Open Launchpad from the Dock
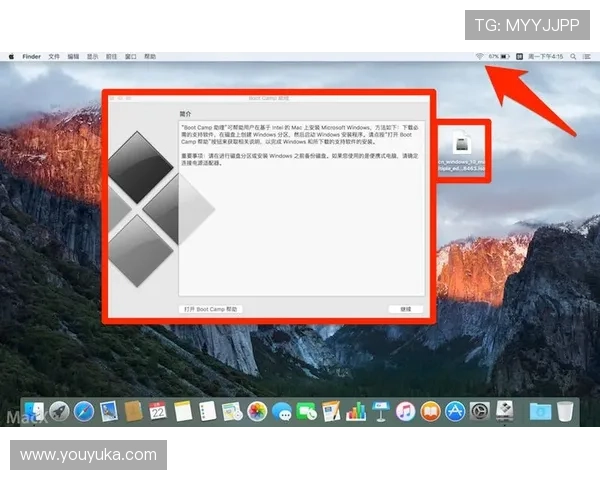The height and width of the screenshot is (480, 600). click(x=60, y=411)
